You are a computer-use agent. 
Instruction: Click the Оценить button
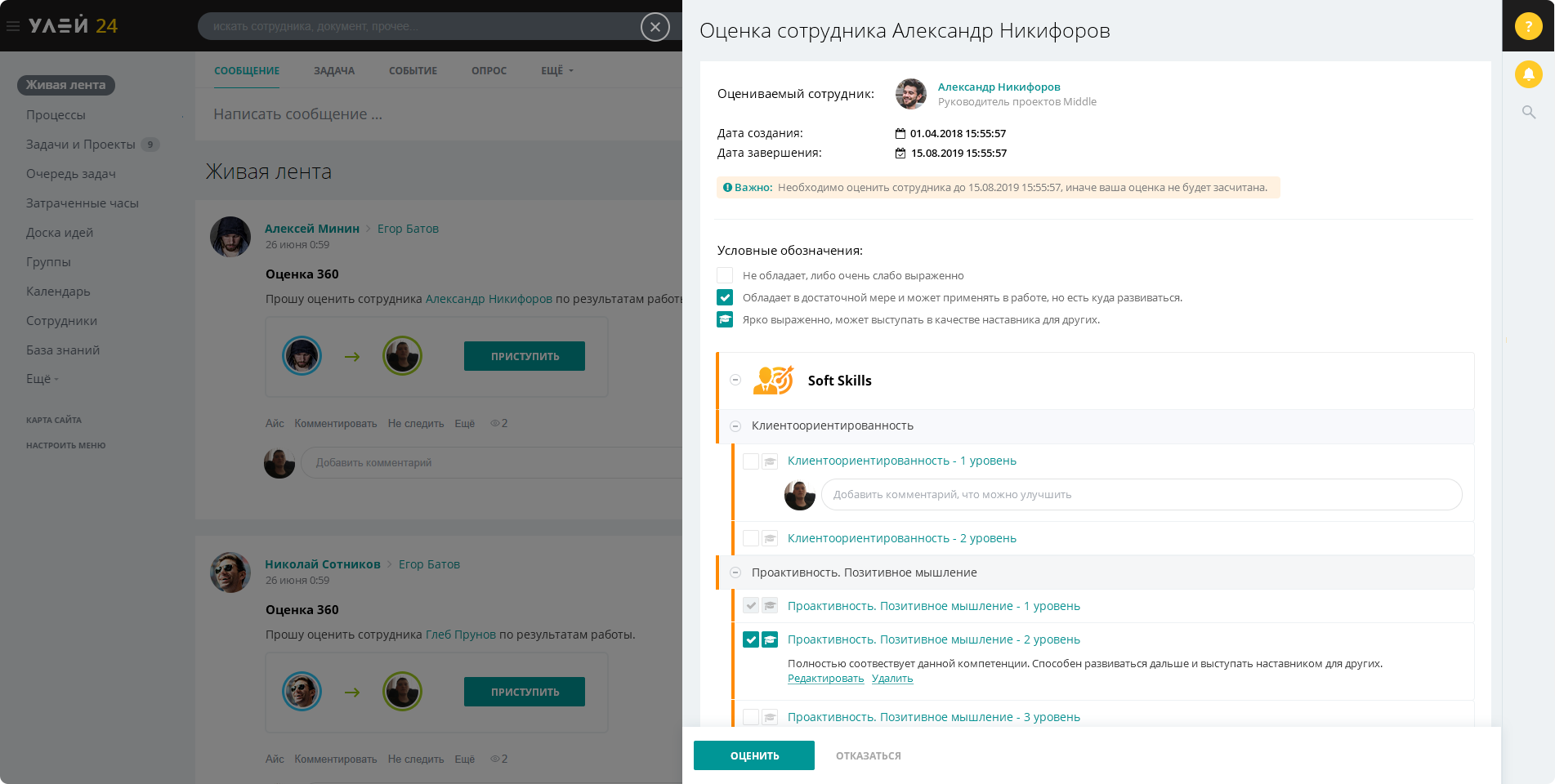[754, 755]
